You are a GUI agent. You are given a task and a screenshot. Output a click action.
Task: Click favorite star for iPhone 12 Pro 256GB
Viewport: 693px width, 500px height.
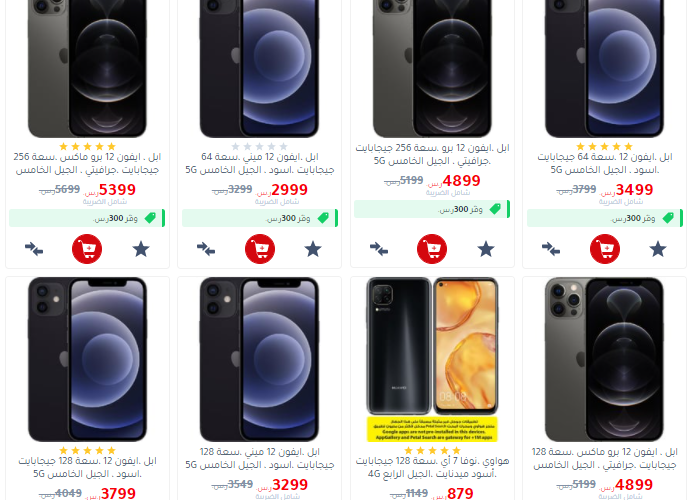(486, 249)
